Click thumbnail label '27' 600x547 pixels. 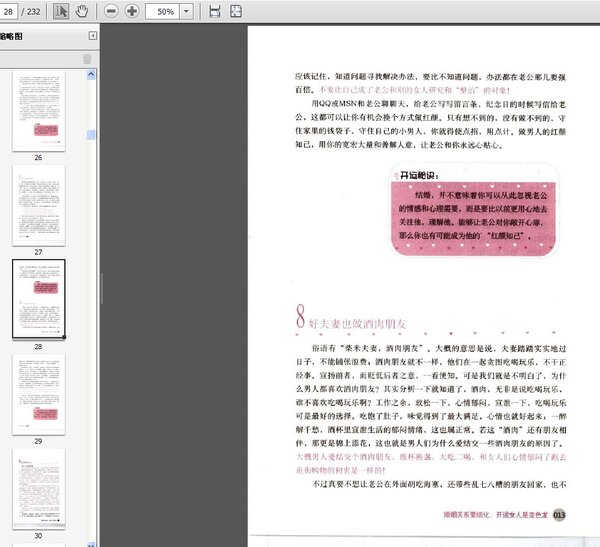[38, 252]
